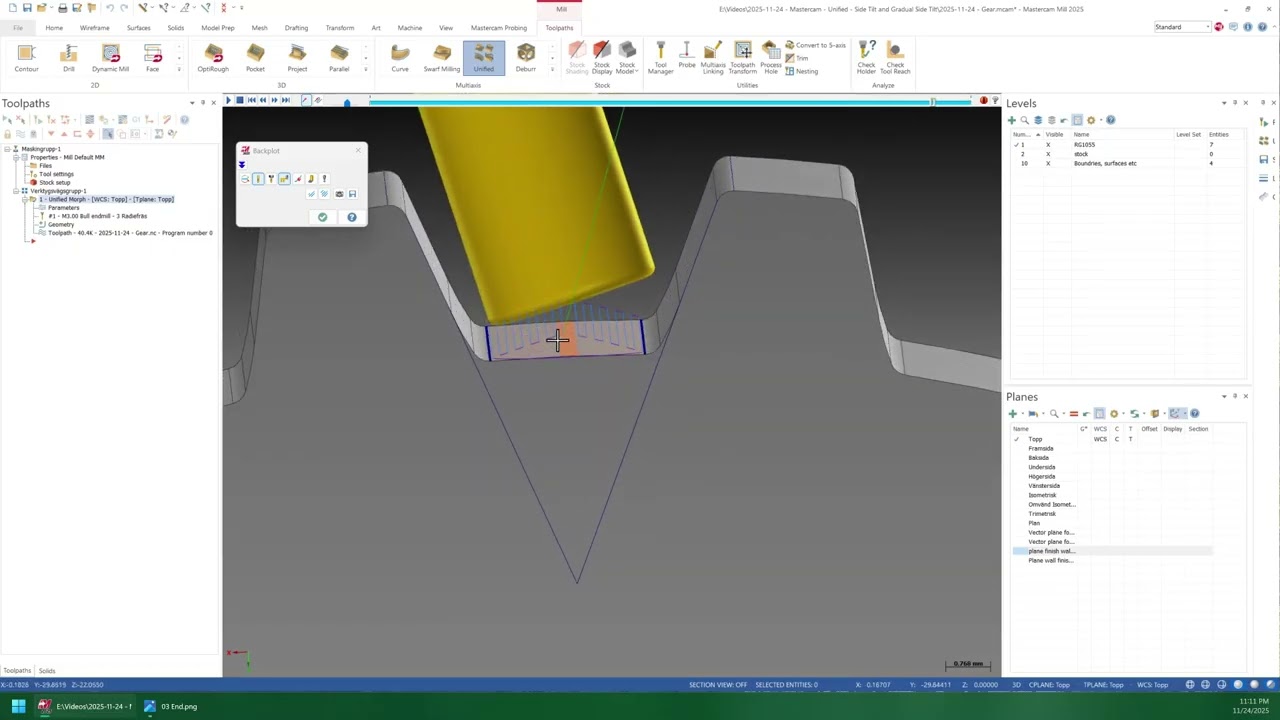Open the OptiRough 3D toolpath

pos(213,58)
